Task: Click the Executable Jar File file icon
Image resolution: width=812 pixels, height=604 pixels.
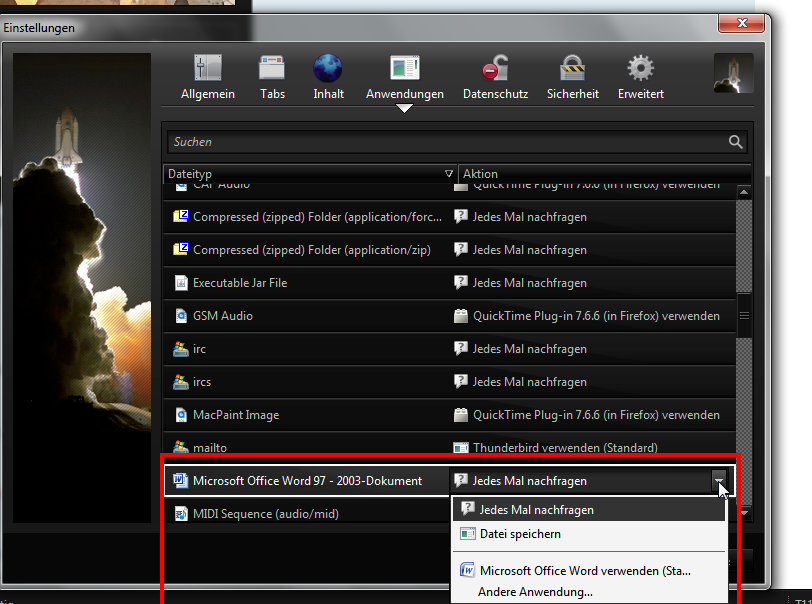Action: click(181, 283)
